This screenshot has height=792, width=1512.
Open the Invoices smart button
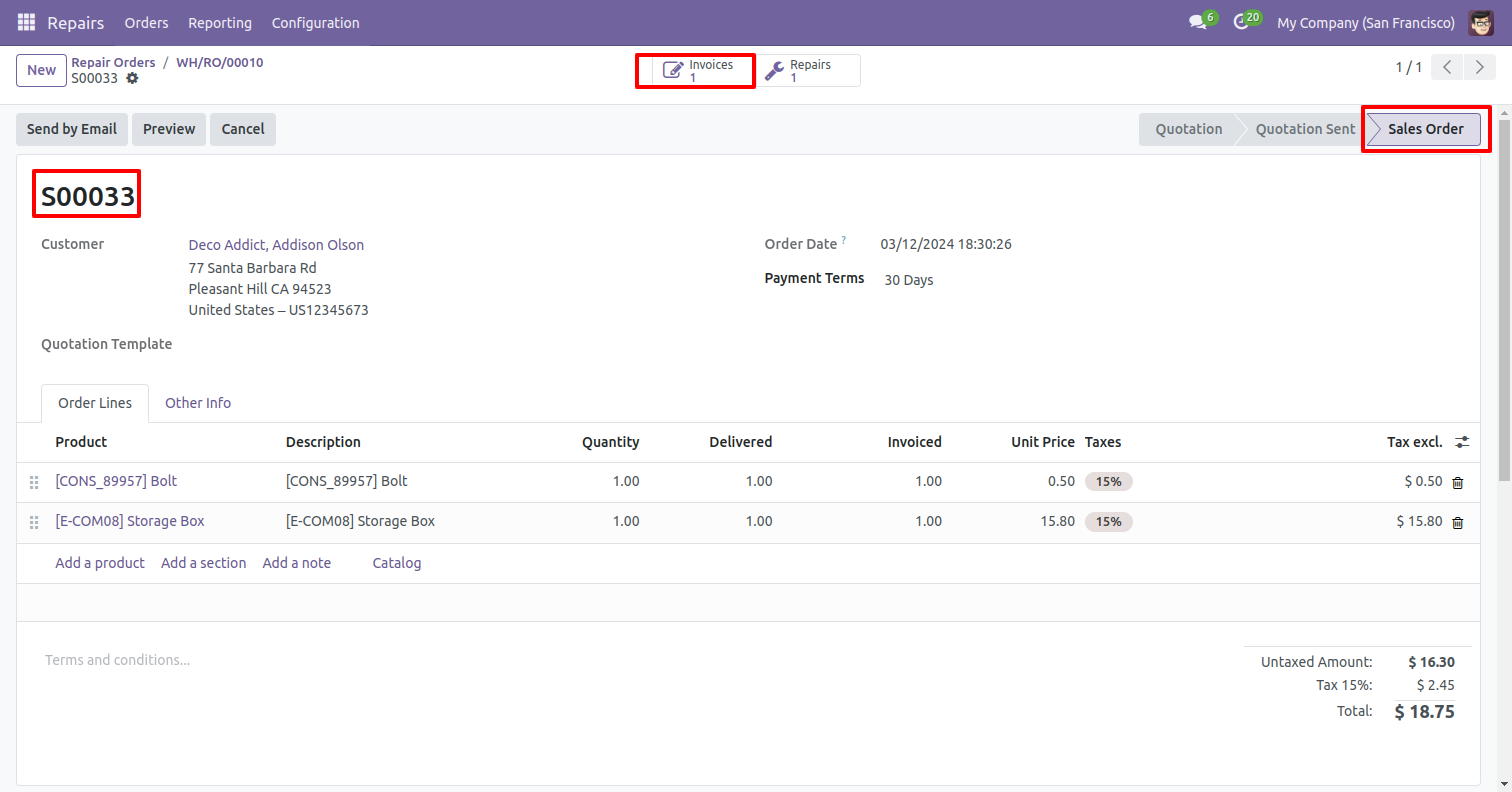(698, 71)
